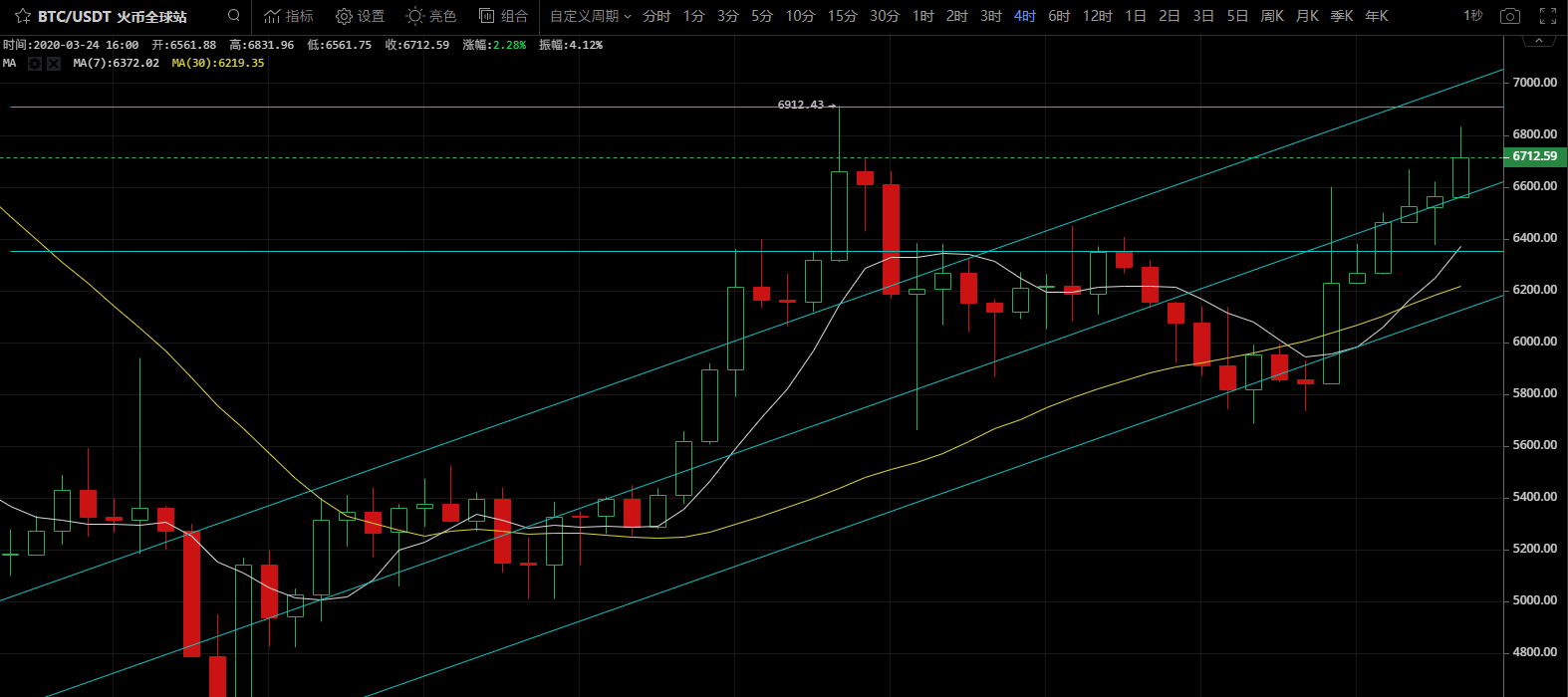
Task: Switch to the 10分 interval
Action: pos(800,16)
